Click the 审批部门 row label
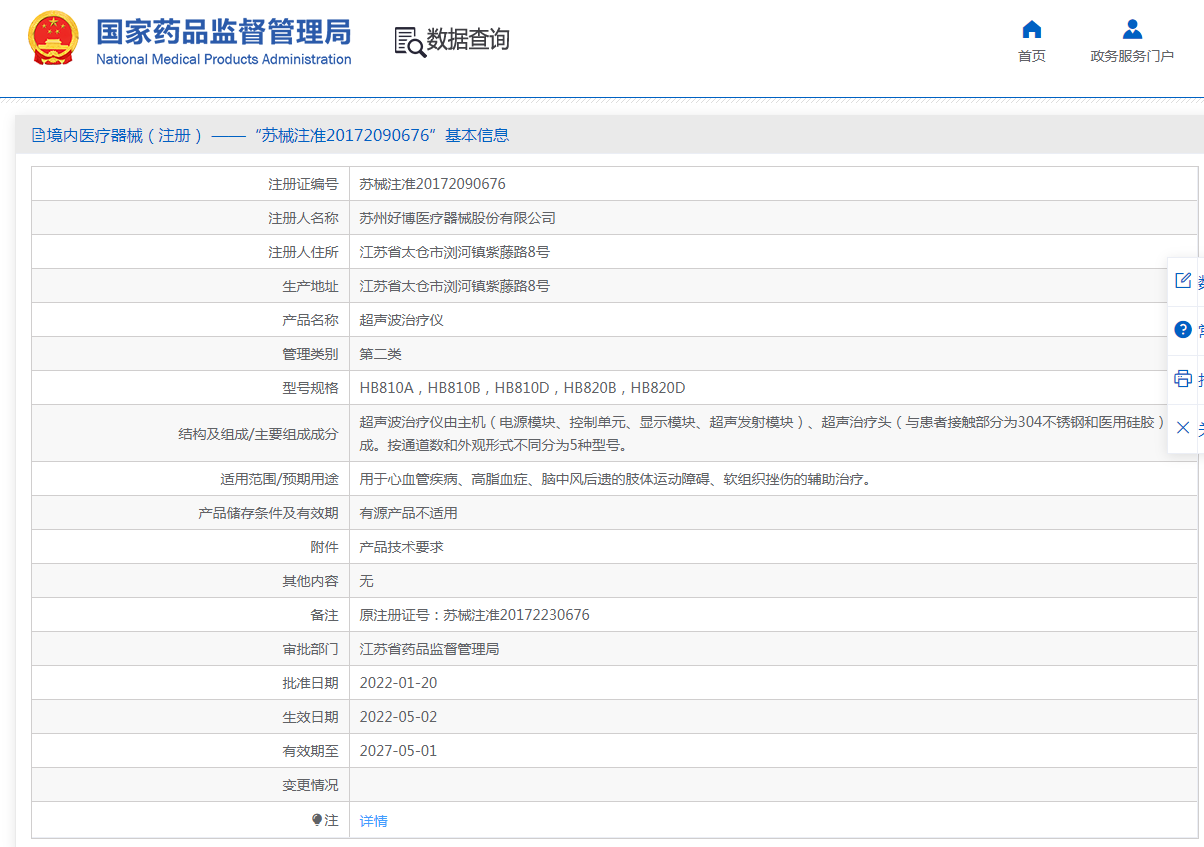This screenshot has width=1204, height=847. click(x=310, y=649)
